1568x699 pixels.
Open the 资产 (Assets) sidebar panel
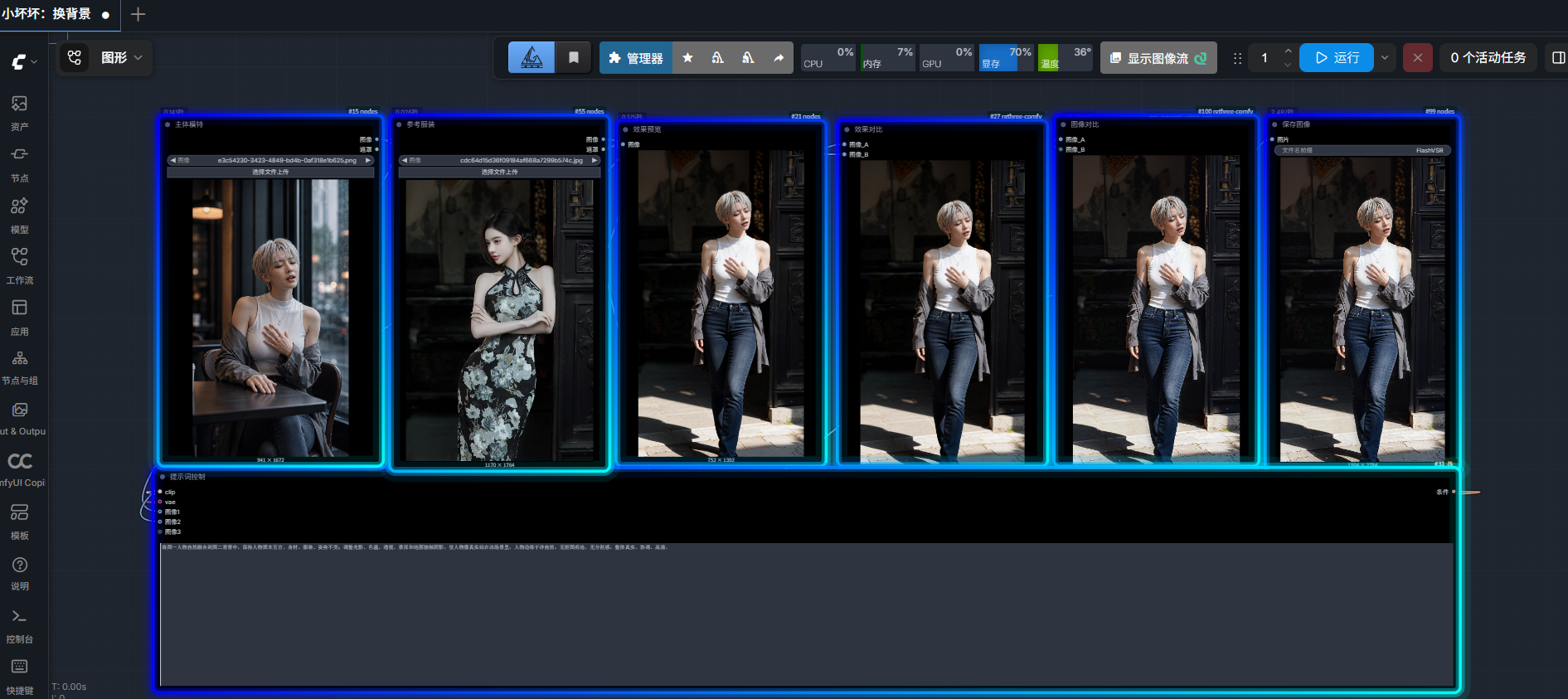pos(20,113)
